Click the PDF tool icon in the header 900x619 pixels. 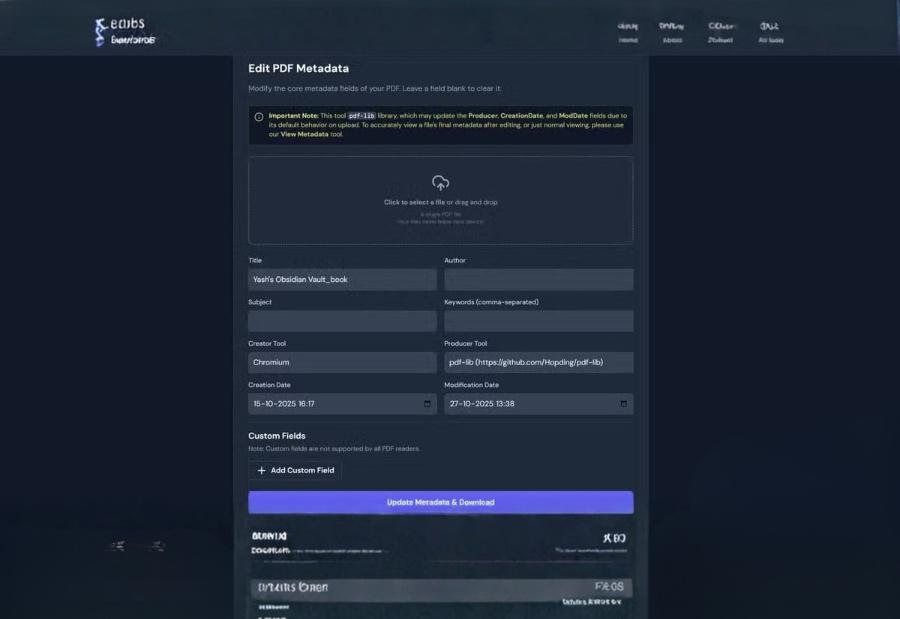100,28
